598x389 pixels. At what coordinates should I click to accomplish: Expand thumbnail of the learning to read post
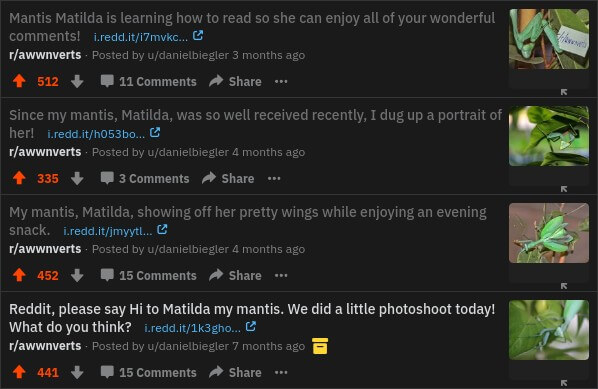pyautogui.click(x=564, y=92)
